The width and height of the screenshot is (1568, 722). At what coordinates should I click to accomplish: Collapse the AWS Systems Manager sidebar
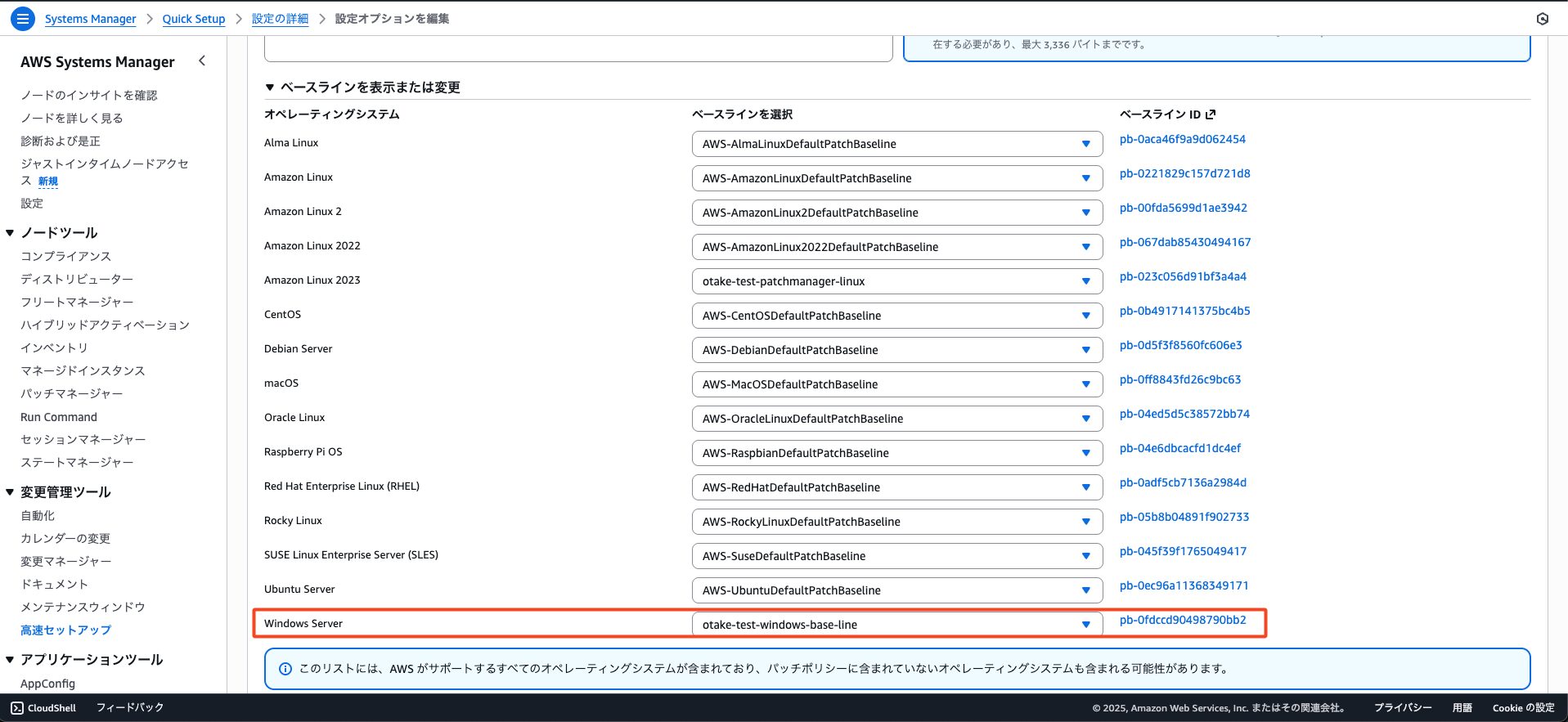202,61
